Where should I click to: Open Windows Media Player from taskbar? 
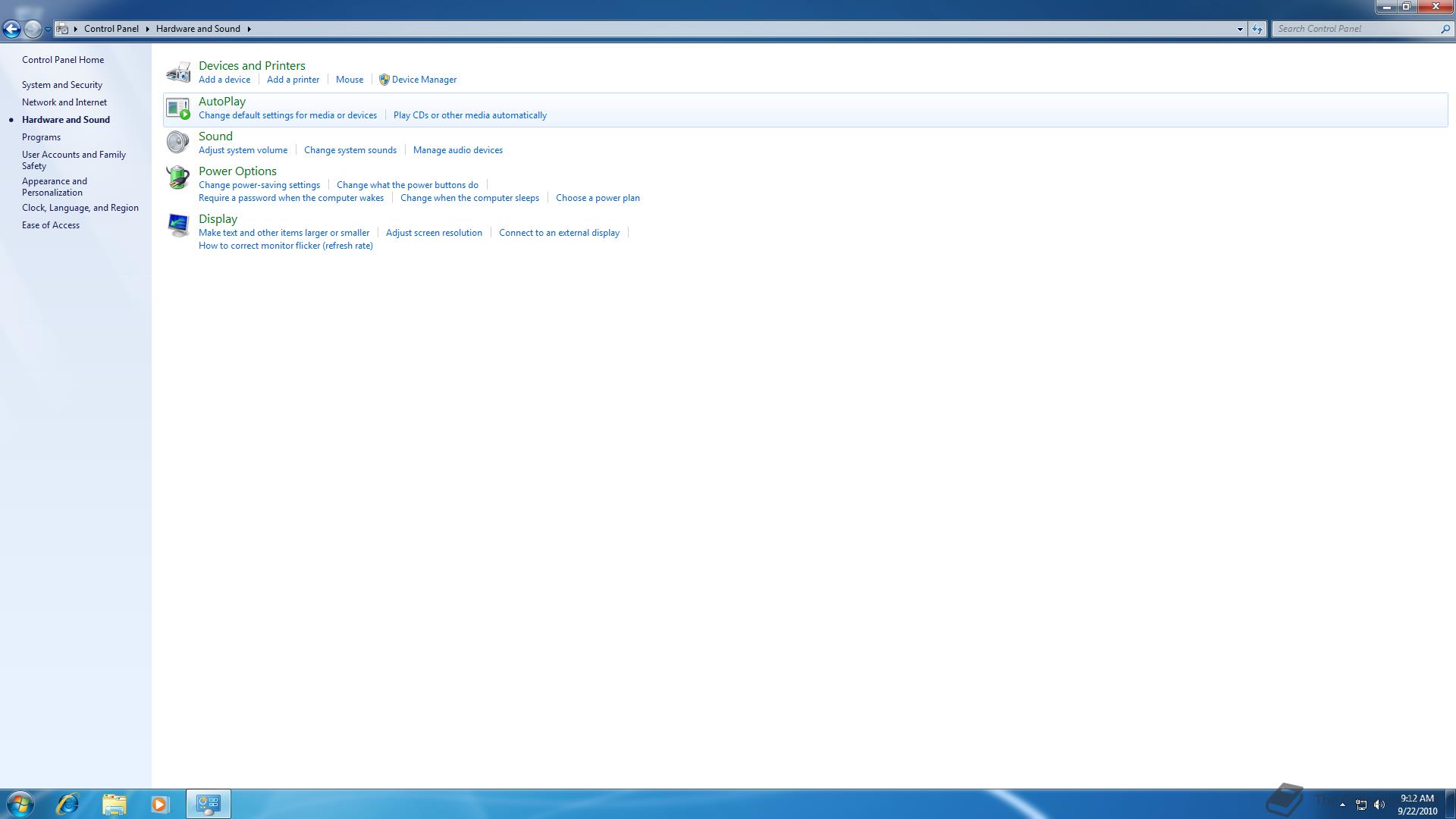[x=159, y=804]
